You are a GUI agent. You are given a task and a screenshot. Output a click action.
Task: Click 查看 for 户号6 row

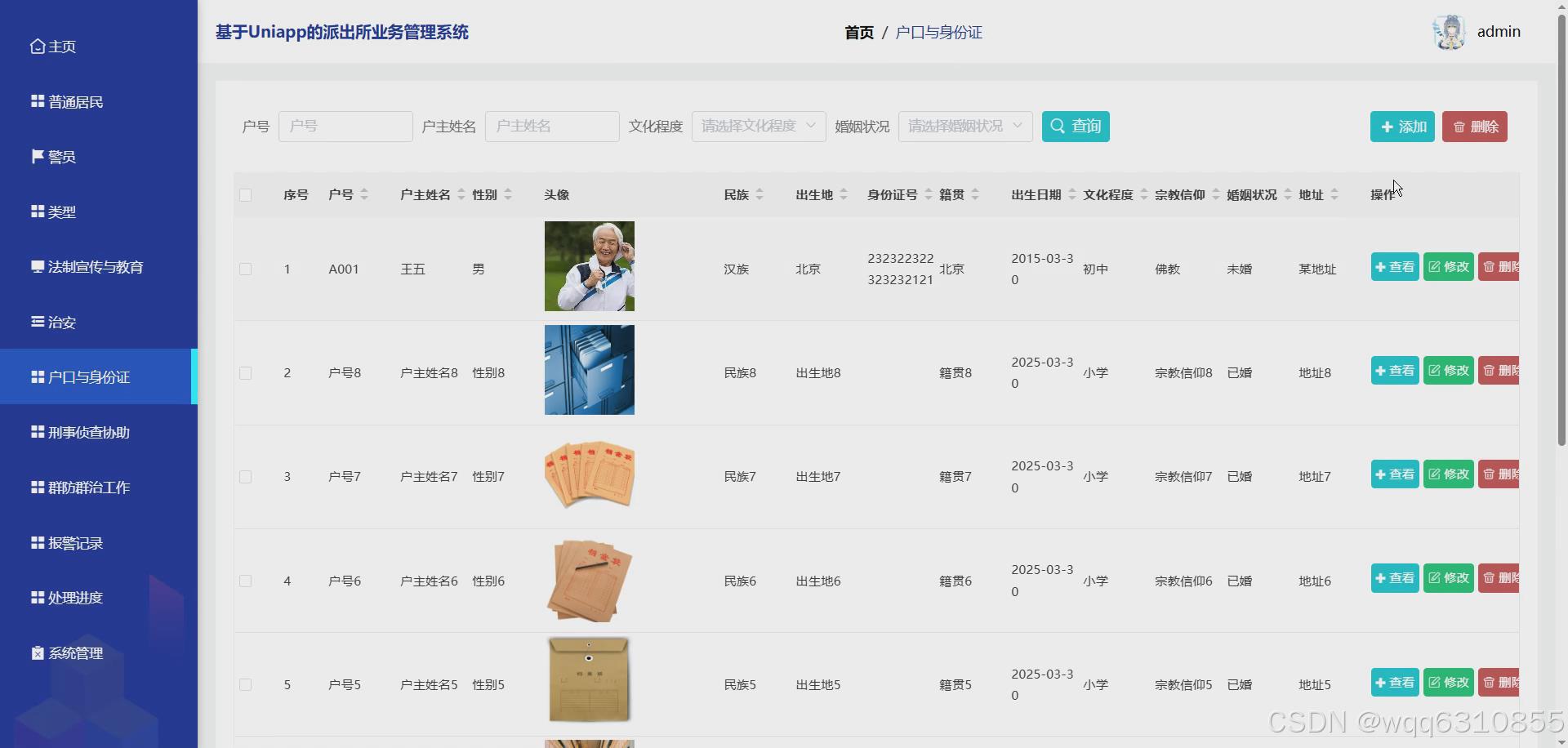1395,578
